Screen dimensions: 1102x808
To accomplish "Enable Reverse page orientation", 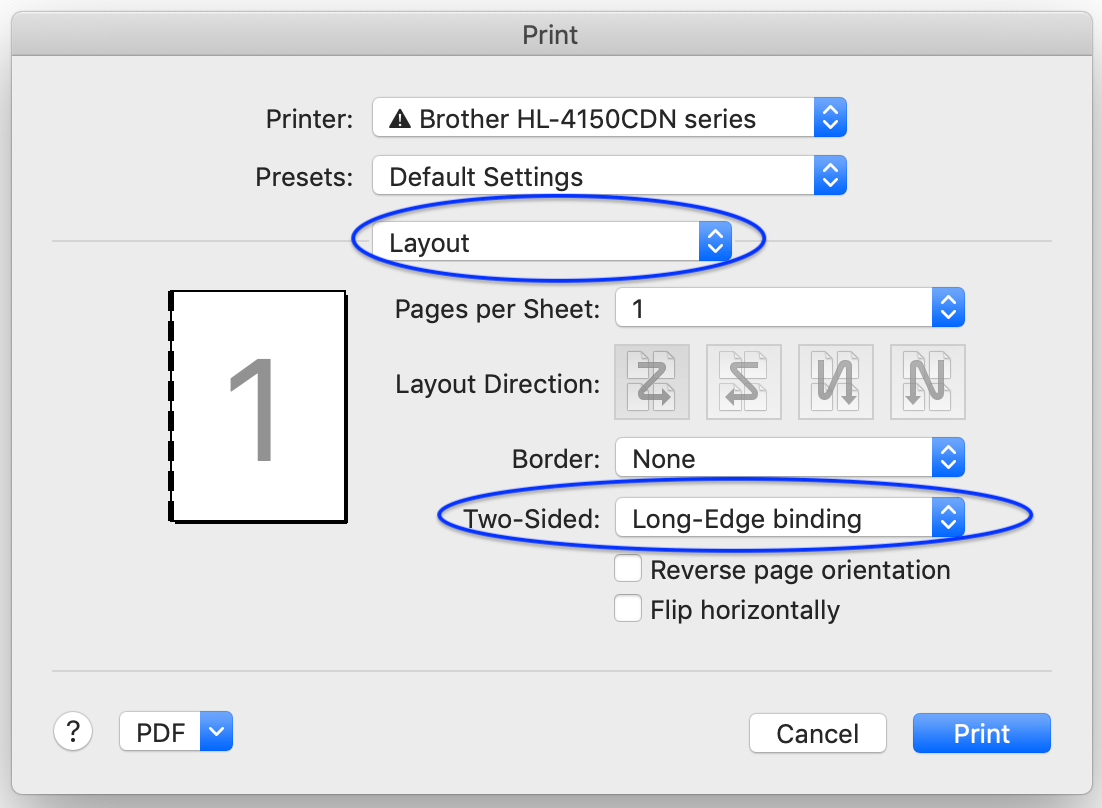I will click(628, 568).
